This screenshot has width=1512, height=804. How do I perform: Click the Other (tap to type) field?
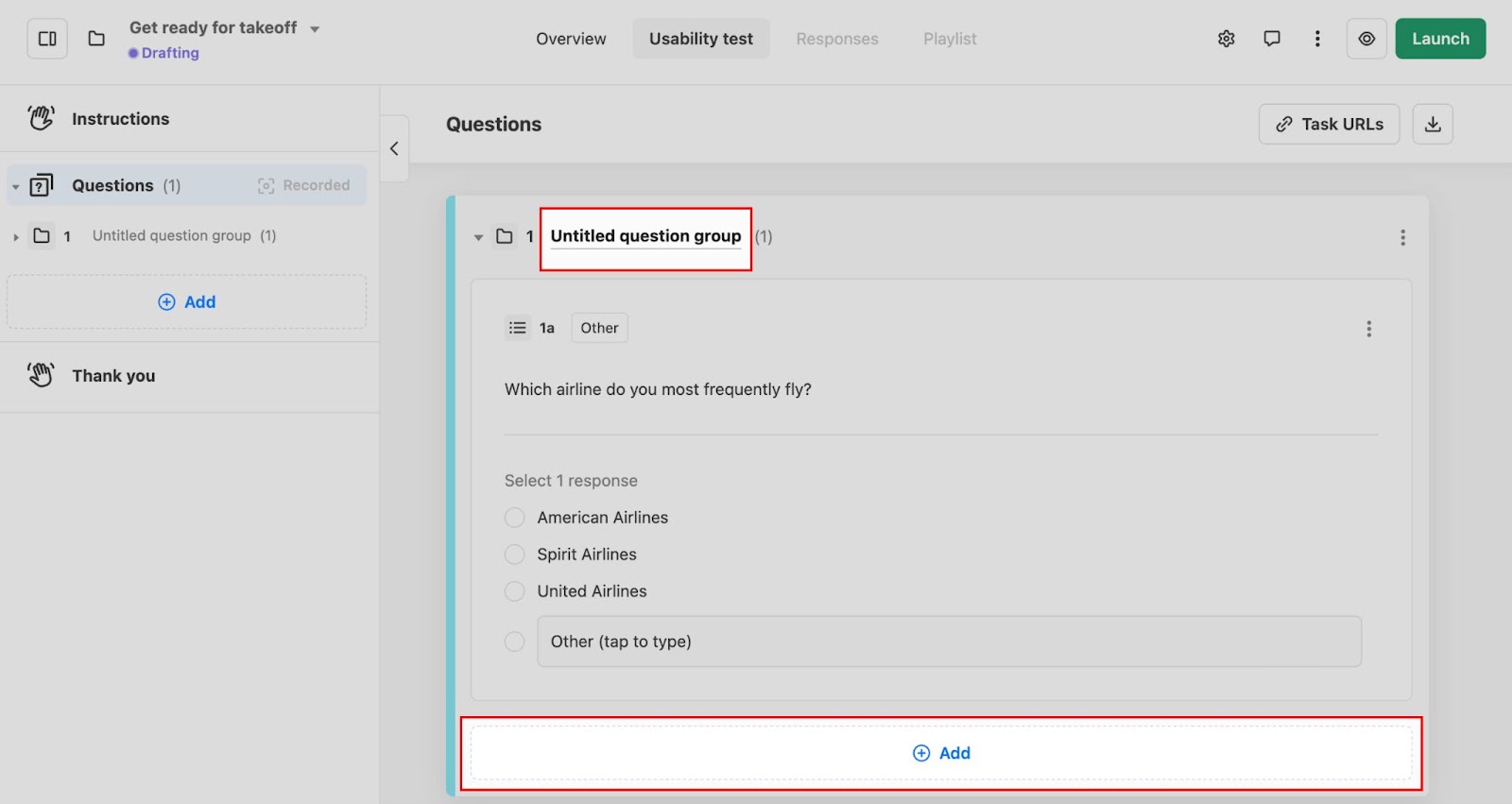949,641
